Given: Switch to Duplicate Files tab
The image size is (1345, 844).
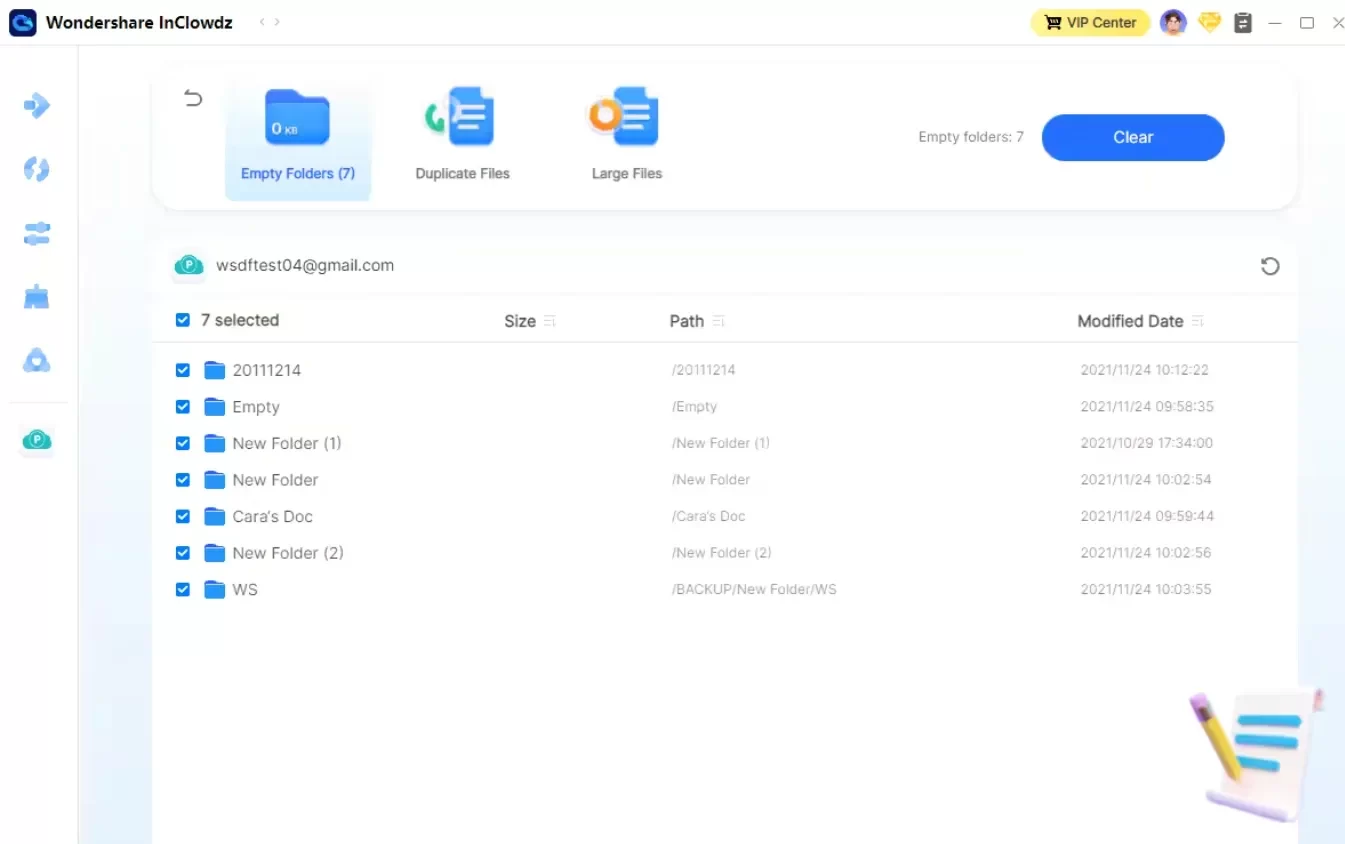Looking at the screenshot, I should (462, 135).
